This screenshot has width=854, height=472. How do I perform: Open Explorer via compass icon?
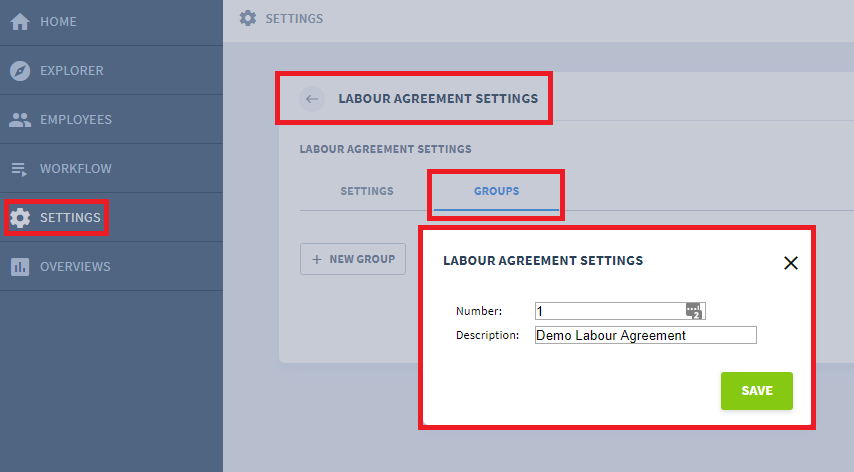click(x=20, y=71)
